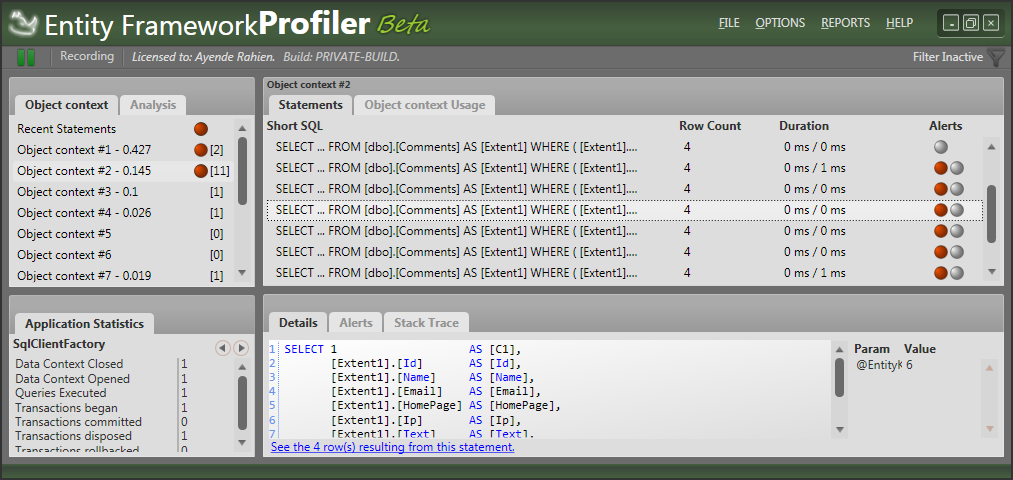The image size is (1013, 480).
Task: Click the Object context list scrollbar thumb
Action: click(242, 171)
